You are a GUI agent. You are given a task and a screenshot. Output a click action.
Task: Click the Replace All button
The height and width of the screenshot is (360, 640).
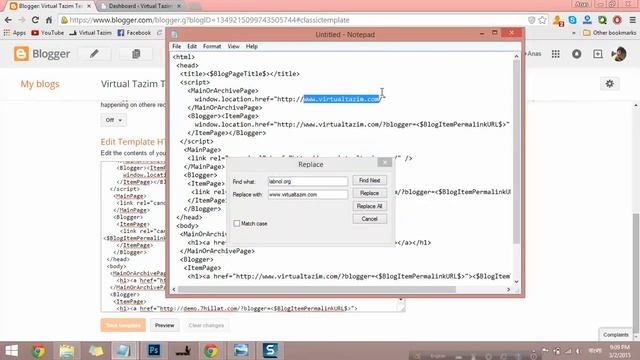click(369, 206)
